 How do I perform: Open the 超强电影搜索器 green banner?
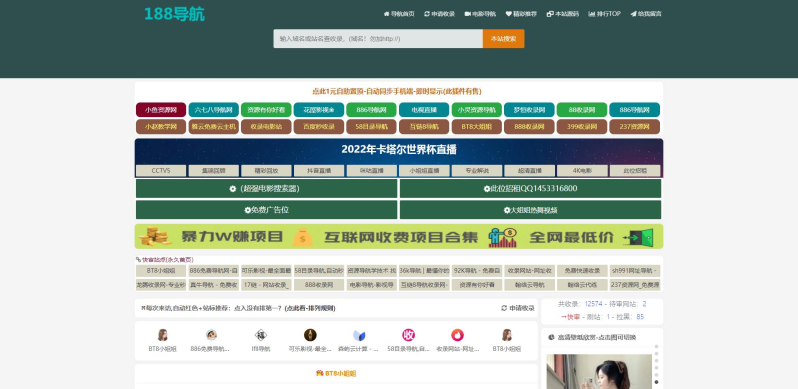tap(266, 188)
